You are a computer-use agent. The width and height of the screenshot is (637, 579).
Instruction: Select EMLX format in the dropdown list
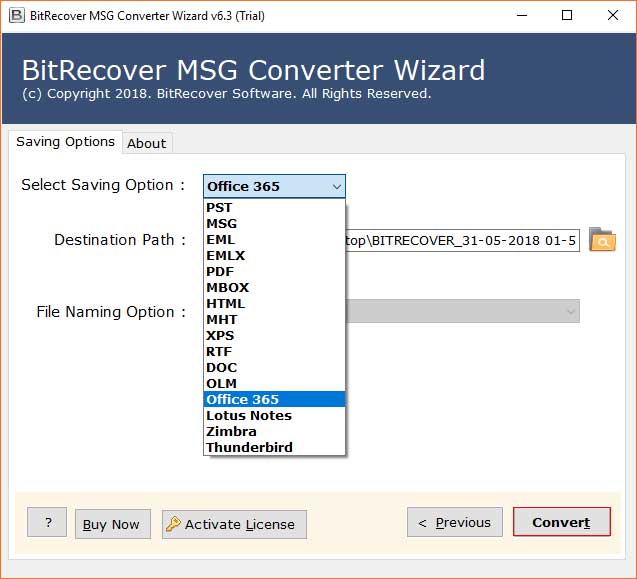coord(274,255)
